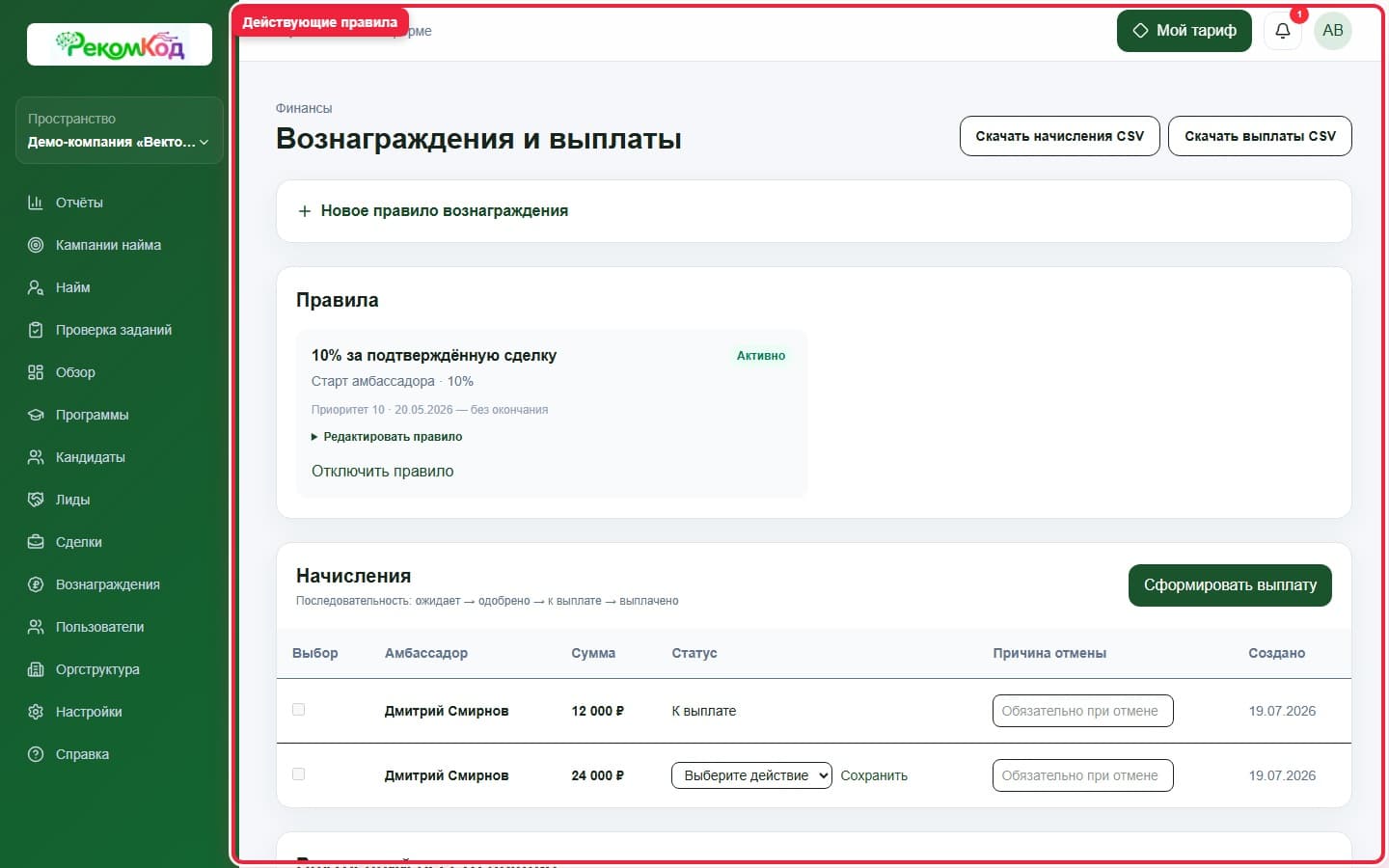Click the Пользователи users icon
This screenshot has width=1389, height=868.
pyautogui.click(x=36, y=627)
